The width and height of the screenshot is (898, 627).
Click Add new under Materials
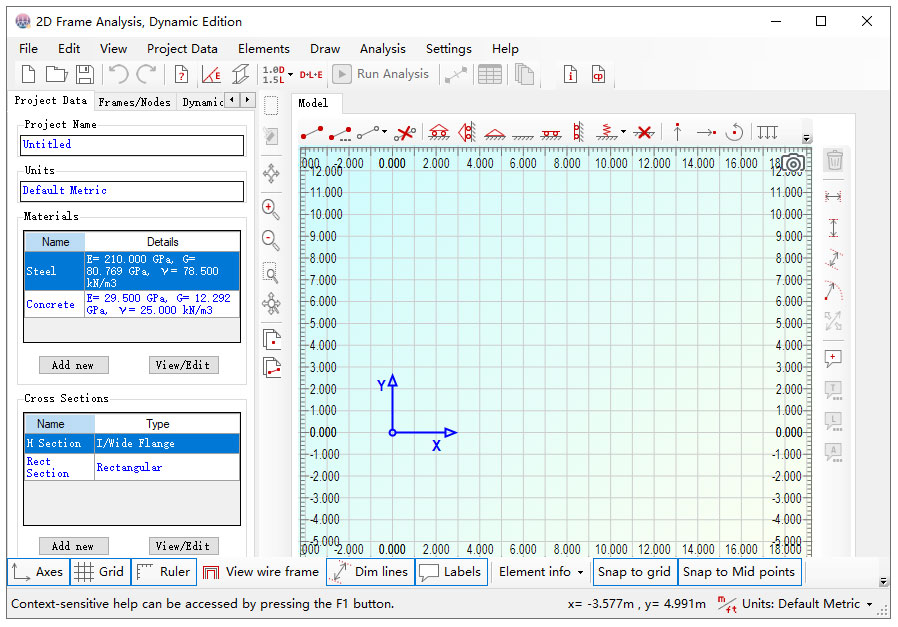73,365
